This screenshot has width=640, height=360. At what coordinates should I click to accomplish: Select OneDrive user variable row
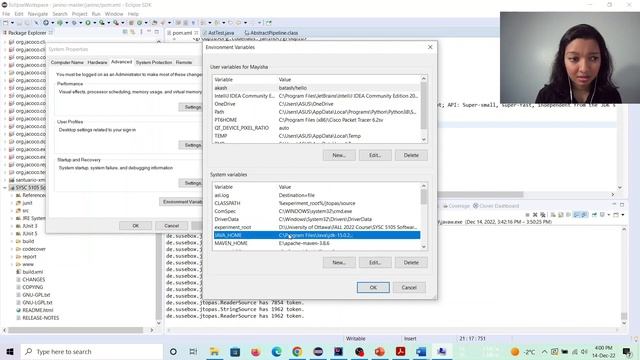coord(317,104)
